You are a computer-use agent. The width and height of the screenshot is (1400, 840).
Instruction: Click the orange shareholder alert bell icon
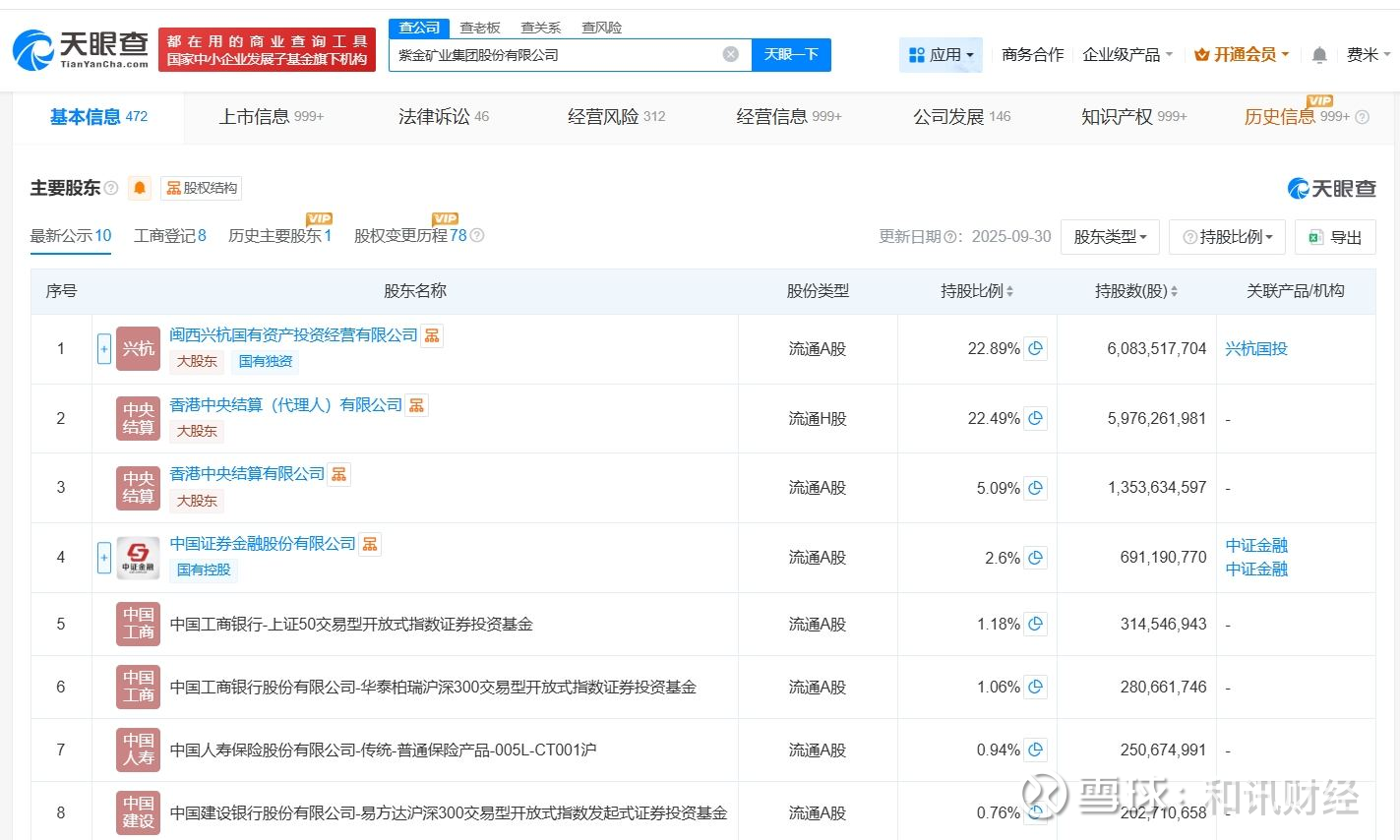click(x=140, y=188)
